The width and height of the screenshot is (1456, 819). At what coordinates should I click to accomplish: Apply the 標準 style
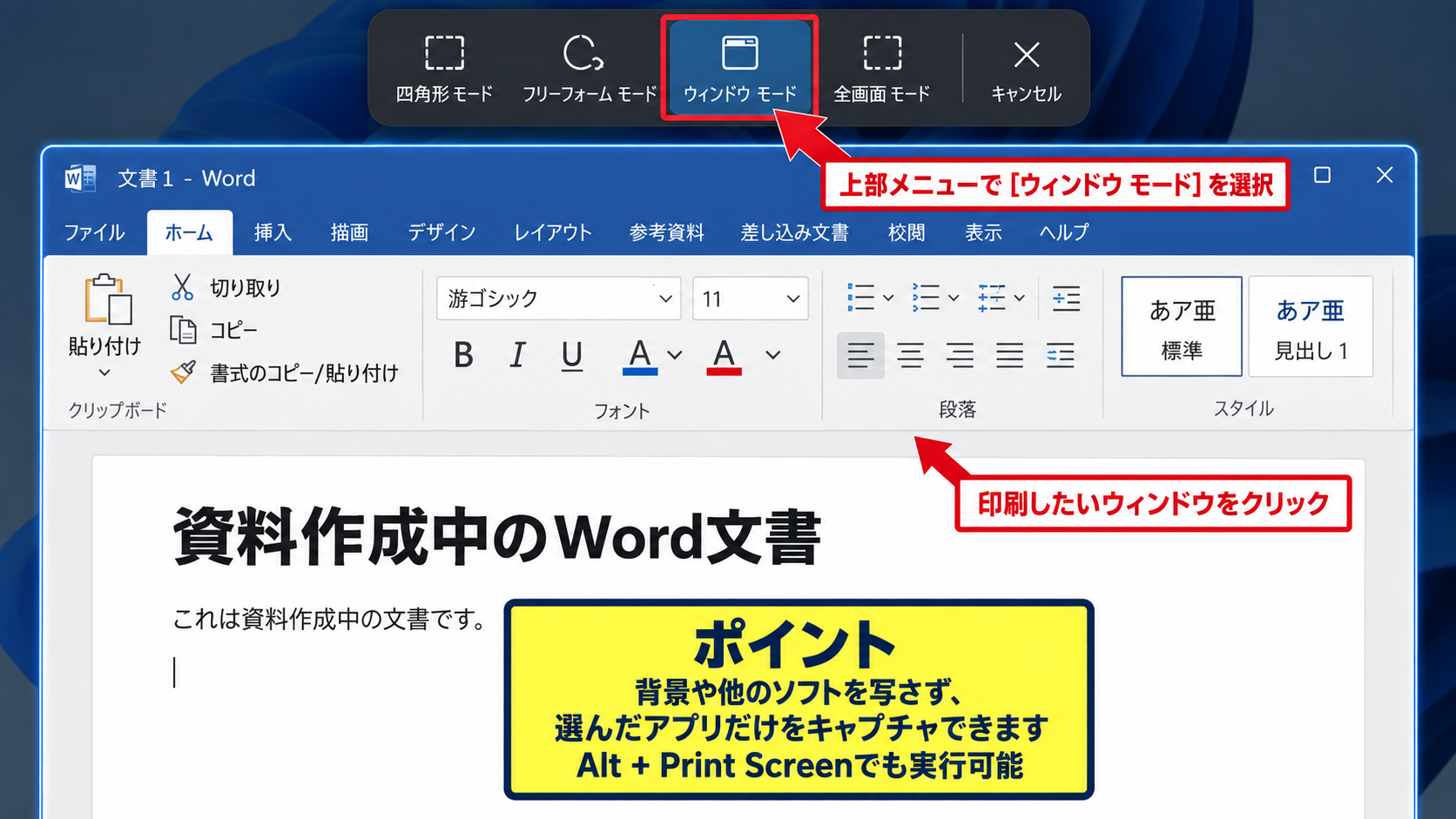1182,326
